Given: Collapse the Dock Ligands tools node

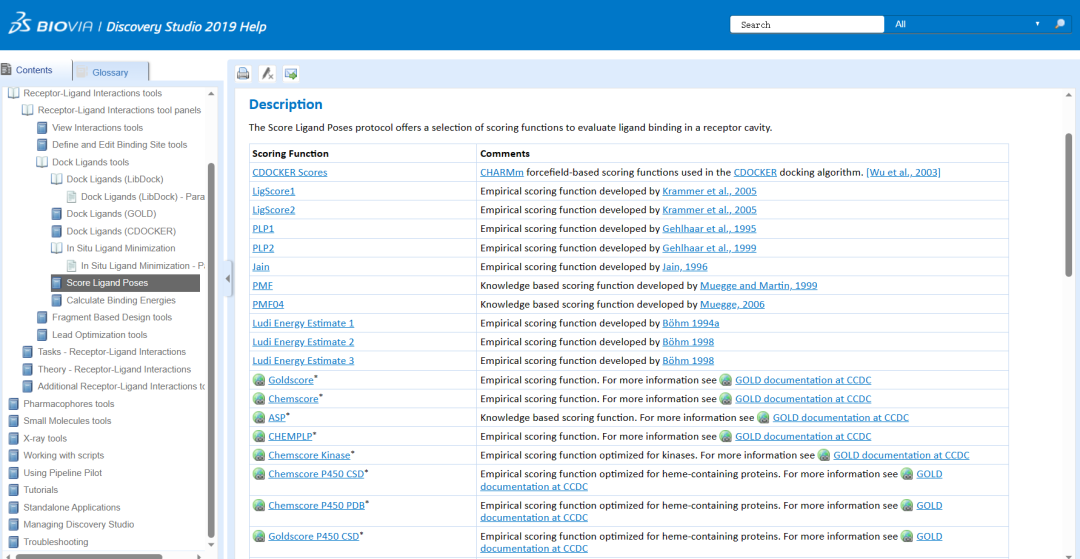Looking at the screenshot, I should click(42, 162).
